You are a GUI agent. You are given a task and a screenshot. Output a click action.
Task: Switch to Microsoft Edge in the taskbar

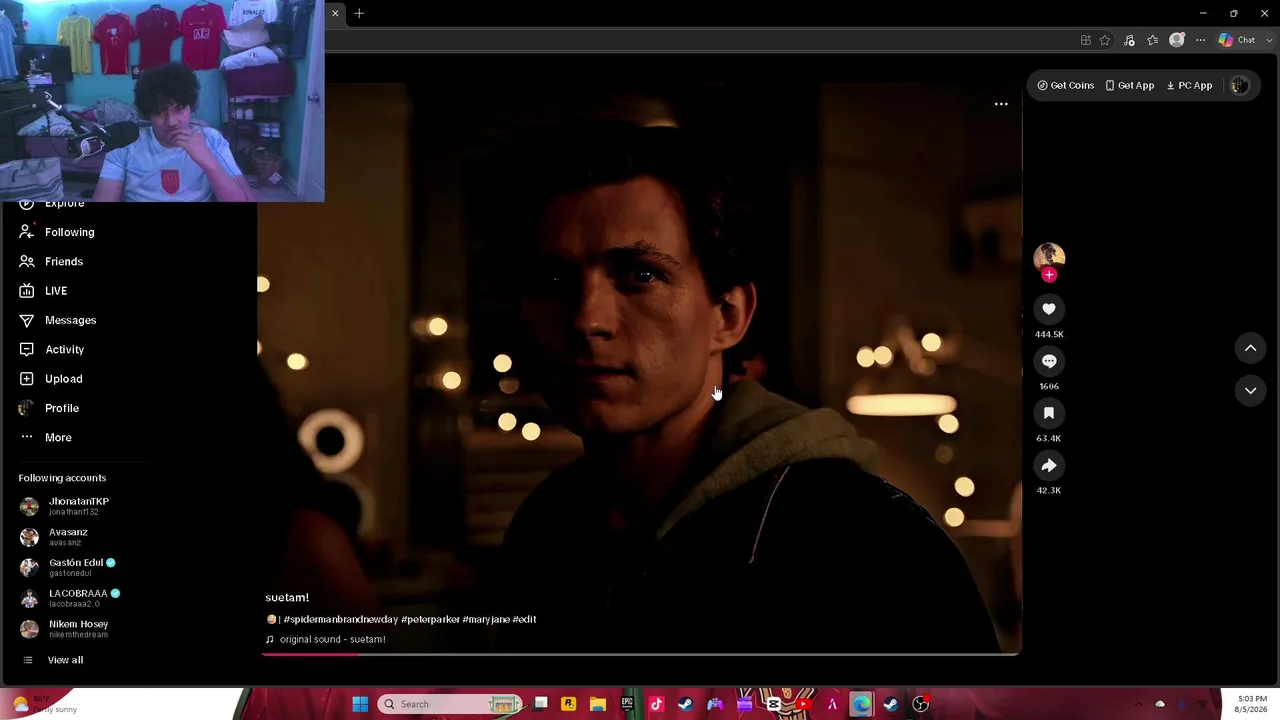pos(861,704)
